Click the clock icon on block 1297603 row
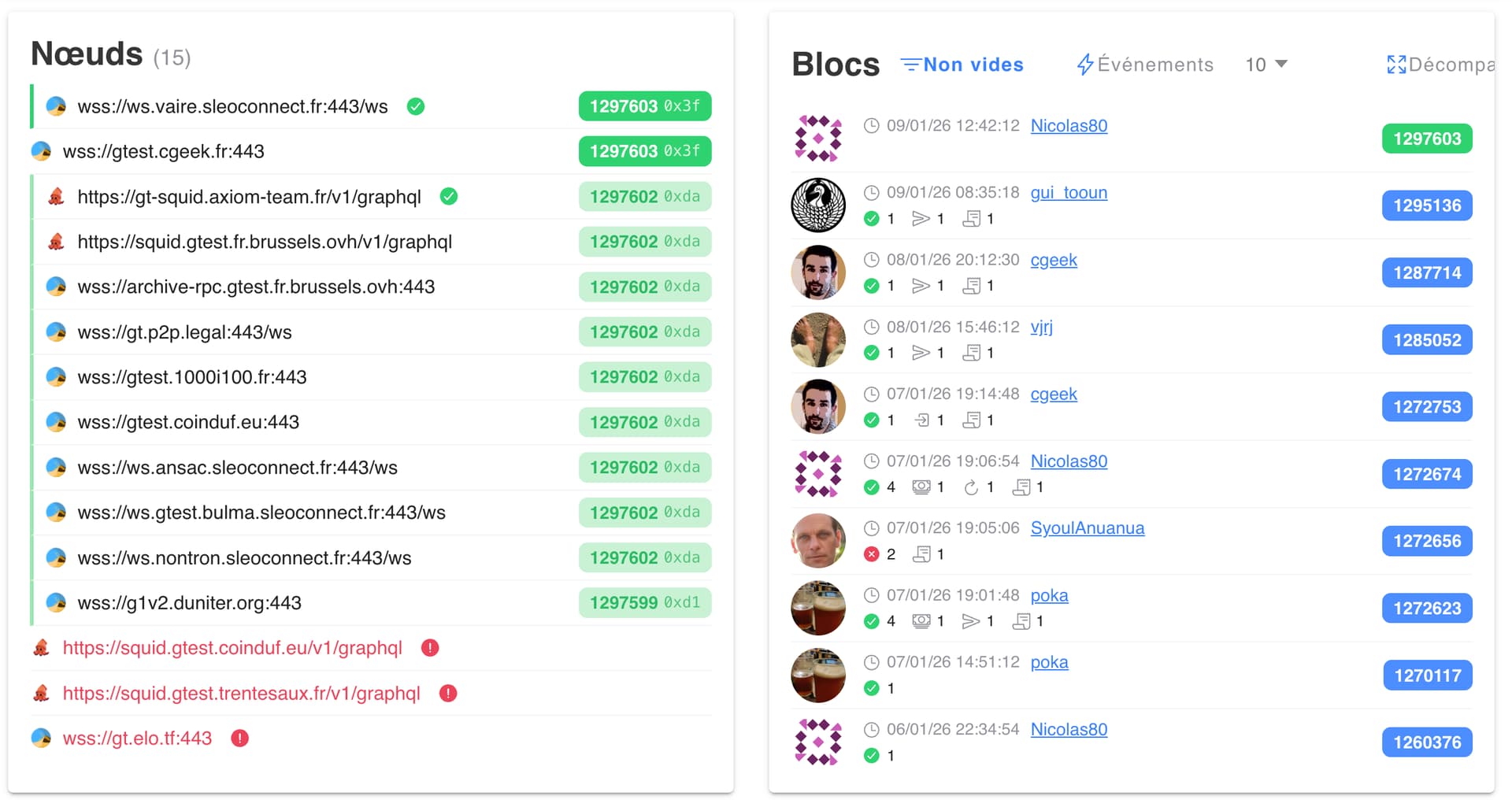 coord(871,126)
